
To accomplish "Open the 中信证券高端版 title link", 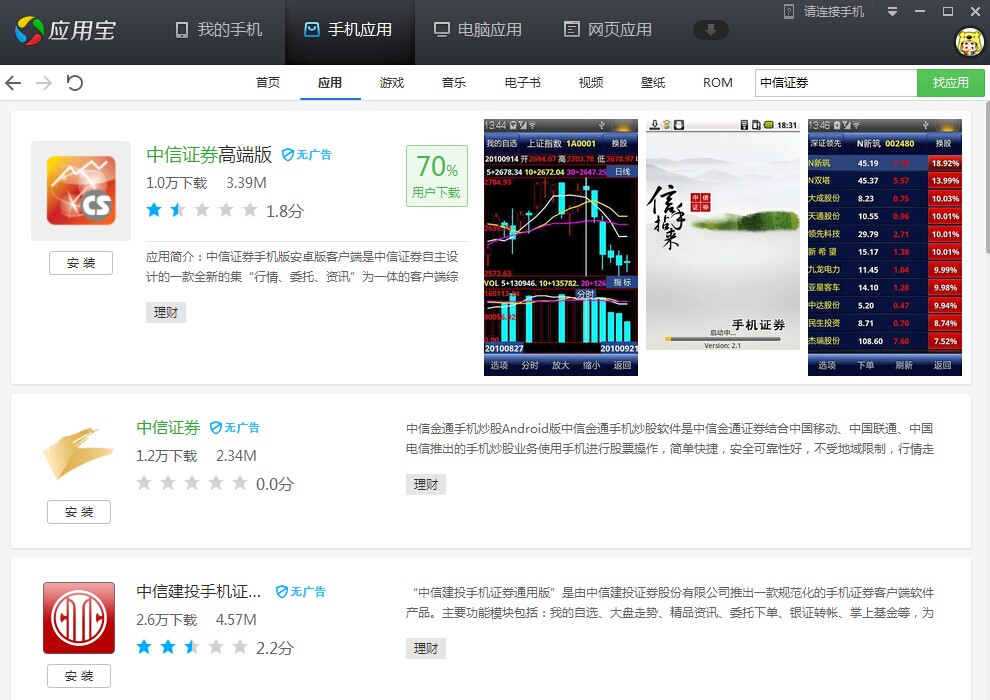I will (209, 155).
